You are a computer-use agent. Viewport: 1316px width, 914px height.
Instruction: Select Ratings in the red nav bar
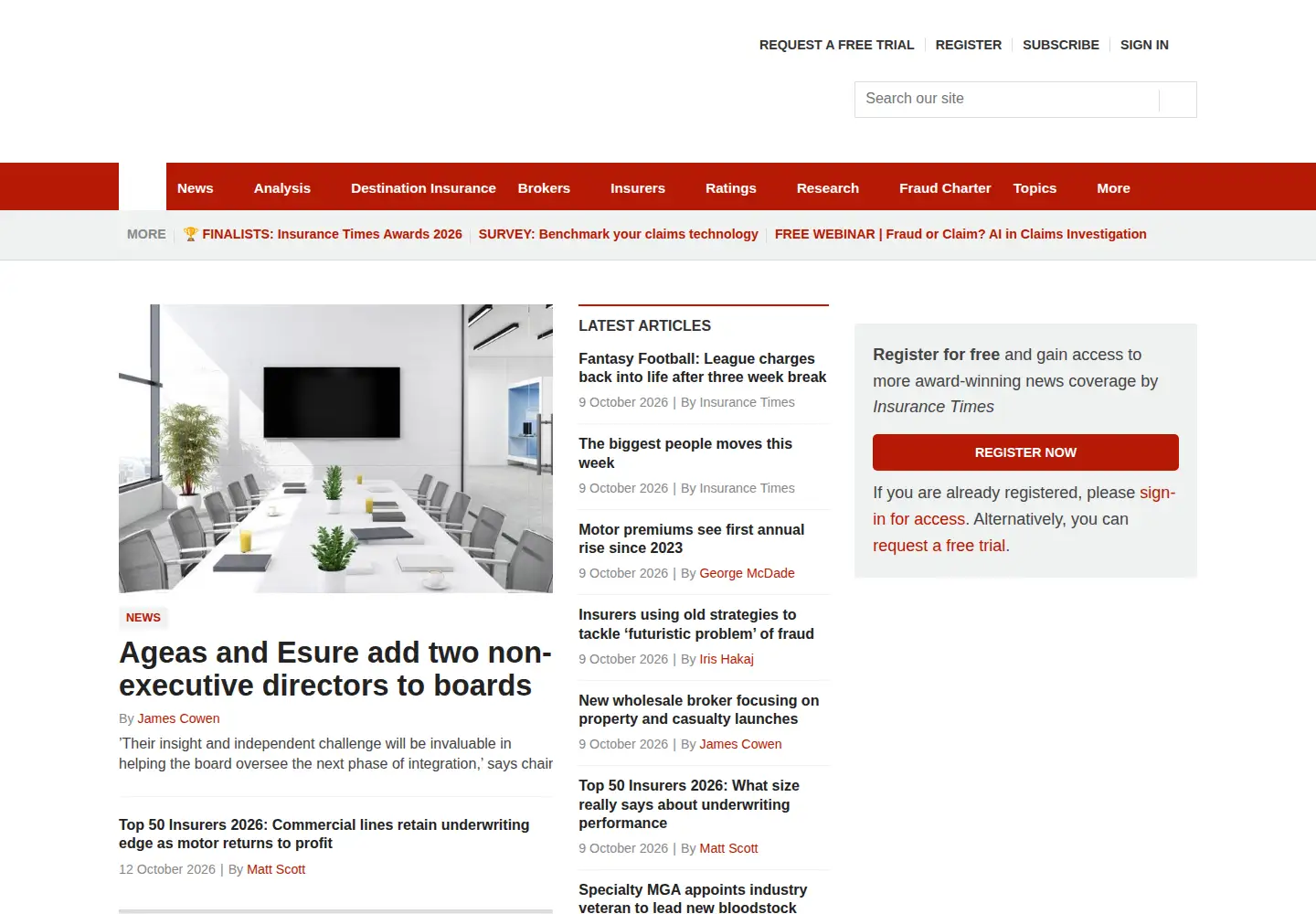pos(731,188)
